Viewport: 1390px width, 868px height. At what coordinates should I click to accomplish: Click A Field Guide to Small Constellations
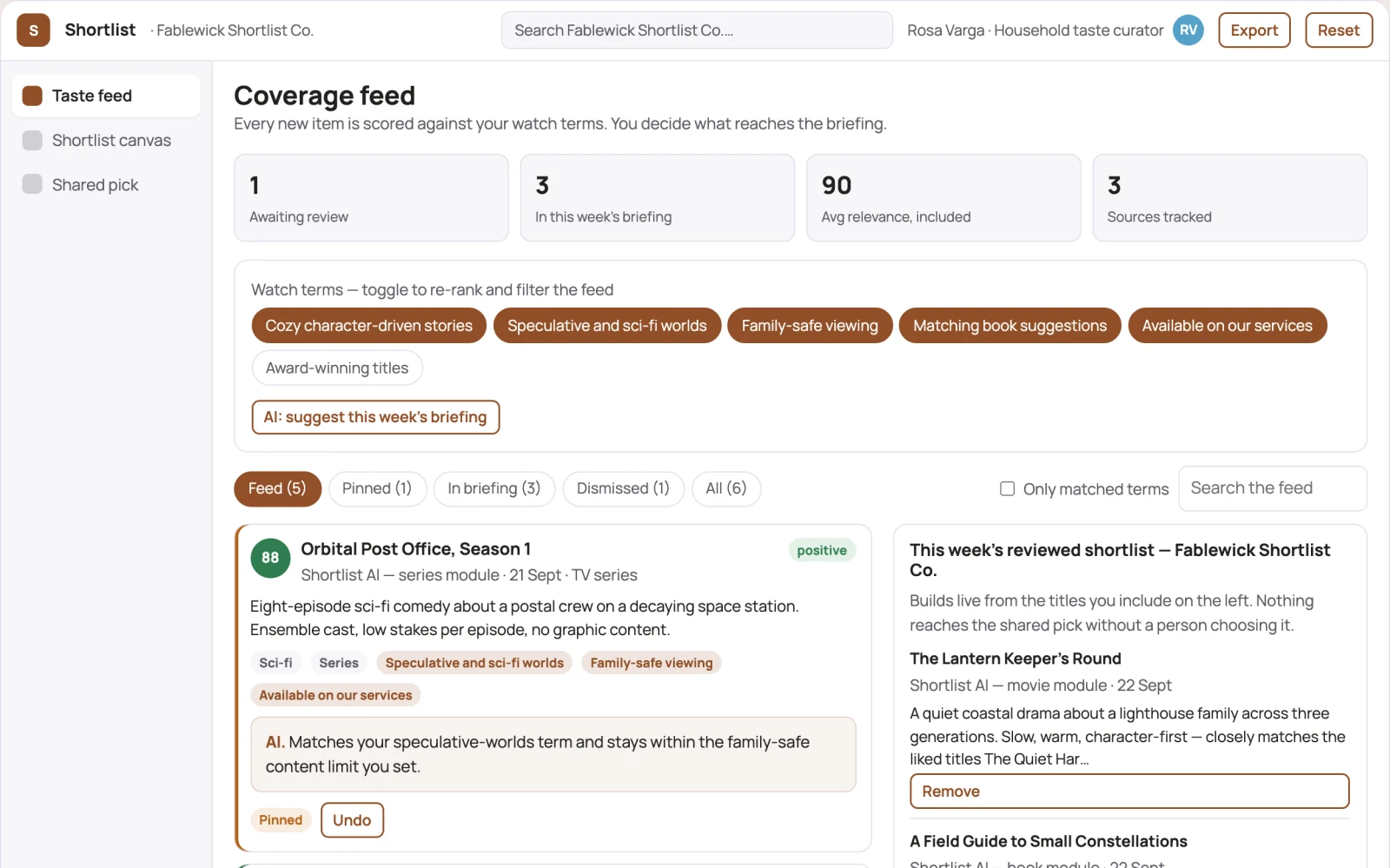pyautogui.click(x=1049, y=841)
